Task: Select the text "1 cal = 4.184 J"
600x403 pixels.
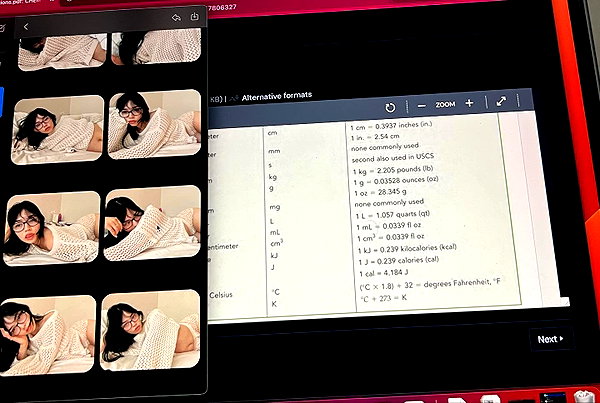Action: (x=383, y=273)
